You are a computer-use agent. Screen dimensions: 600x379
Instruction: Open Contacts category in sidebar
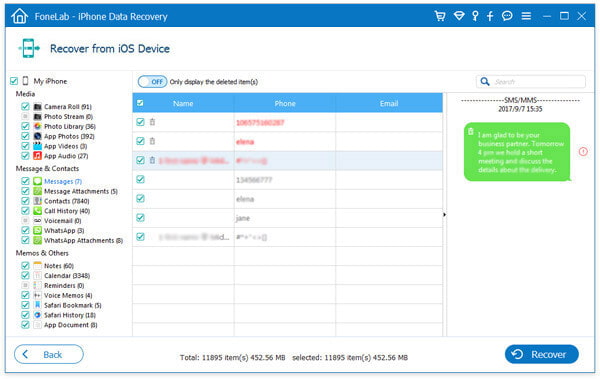(x=66, y=201)
